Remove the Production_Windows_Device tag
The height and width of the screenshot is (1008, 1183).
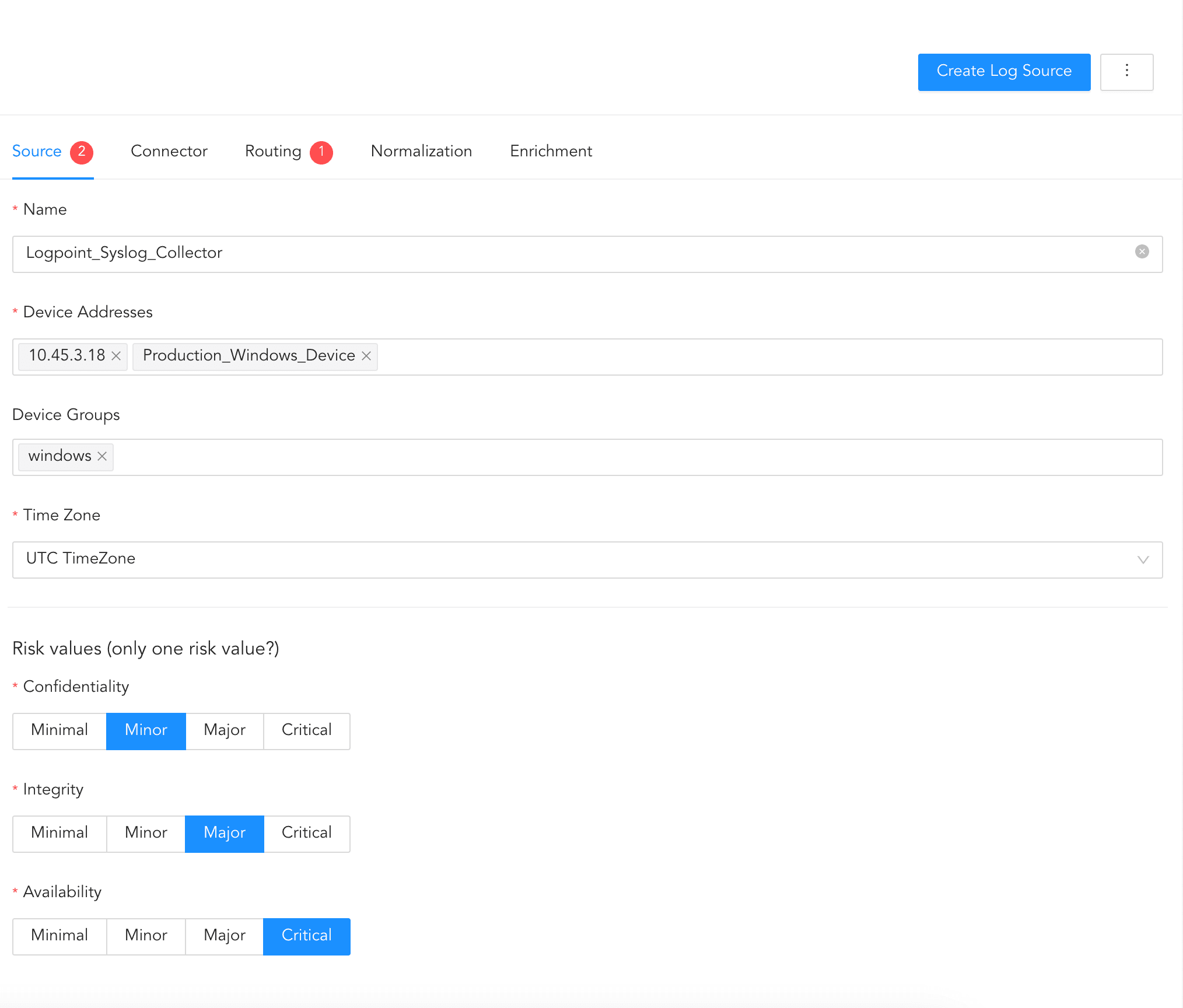(366, 356)
